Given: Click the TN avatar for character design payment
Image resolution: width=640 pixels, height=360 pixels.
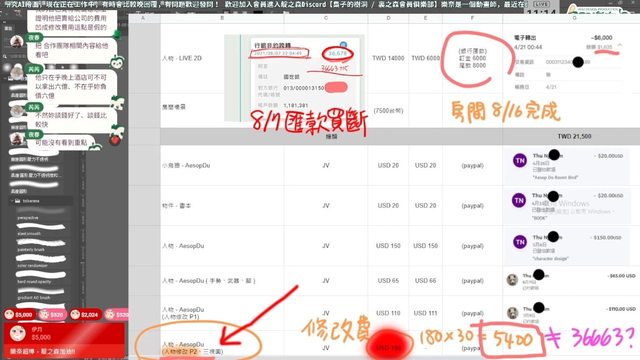Looking at the screenshot, I should [519, 242].
